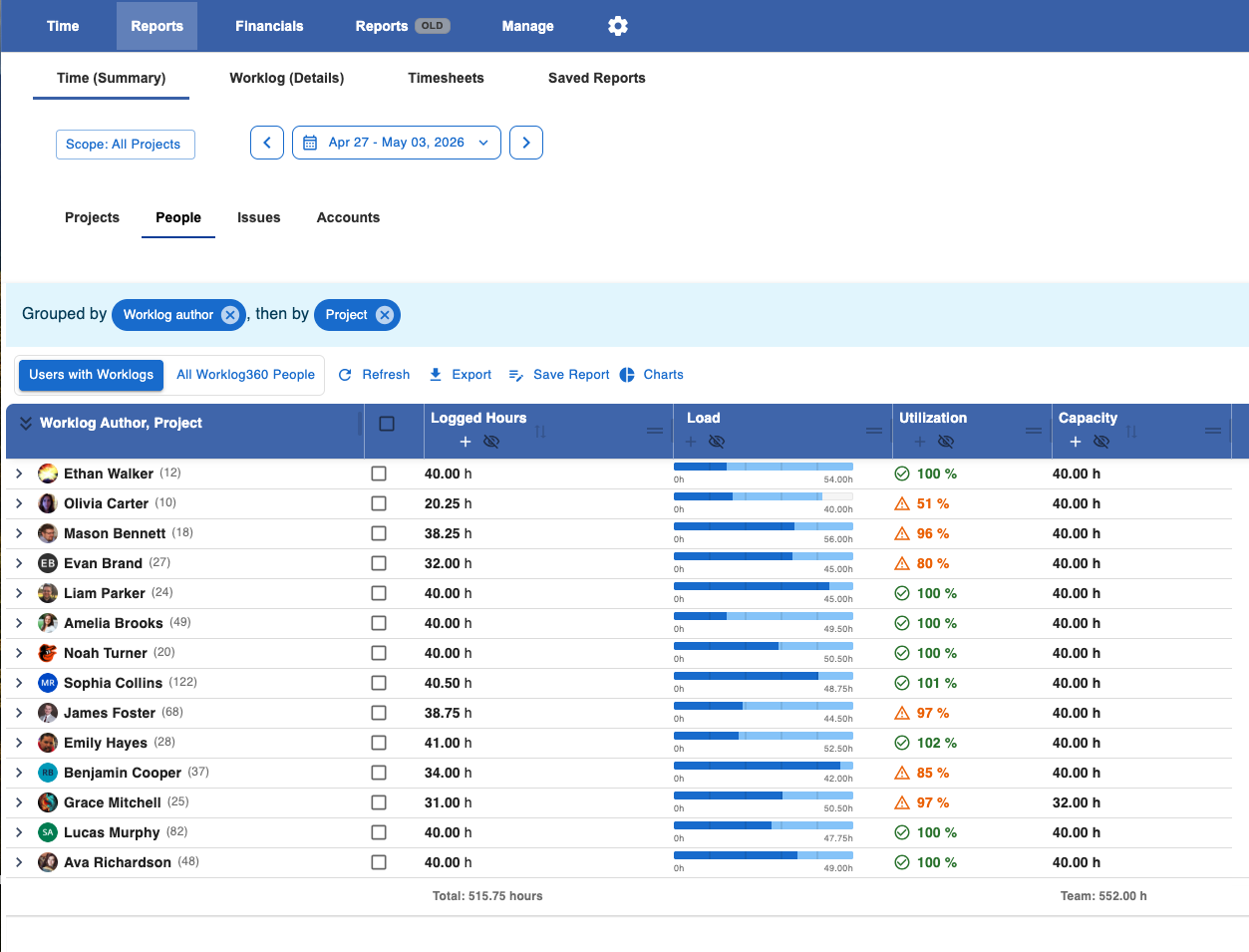Image resolution: width=1249 pixels, height=952 pixels.
Task: Click Save Report button
Action: pos(558,375)
